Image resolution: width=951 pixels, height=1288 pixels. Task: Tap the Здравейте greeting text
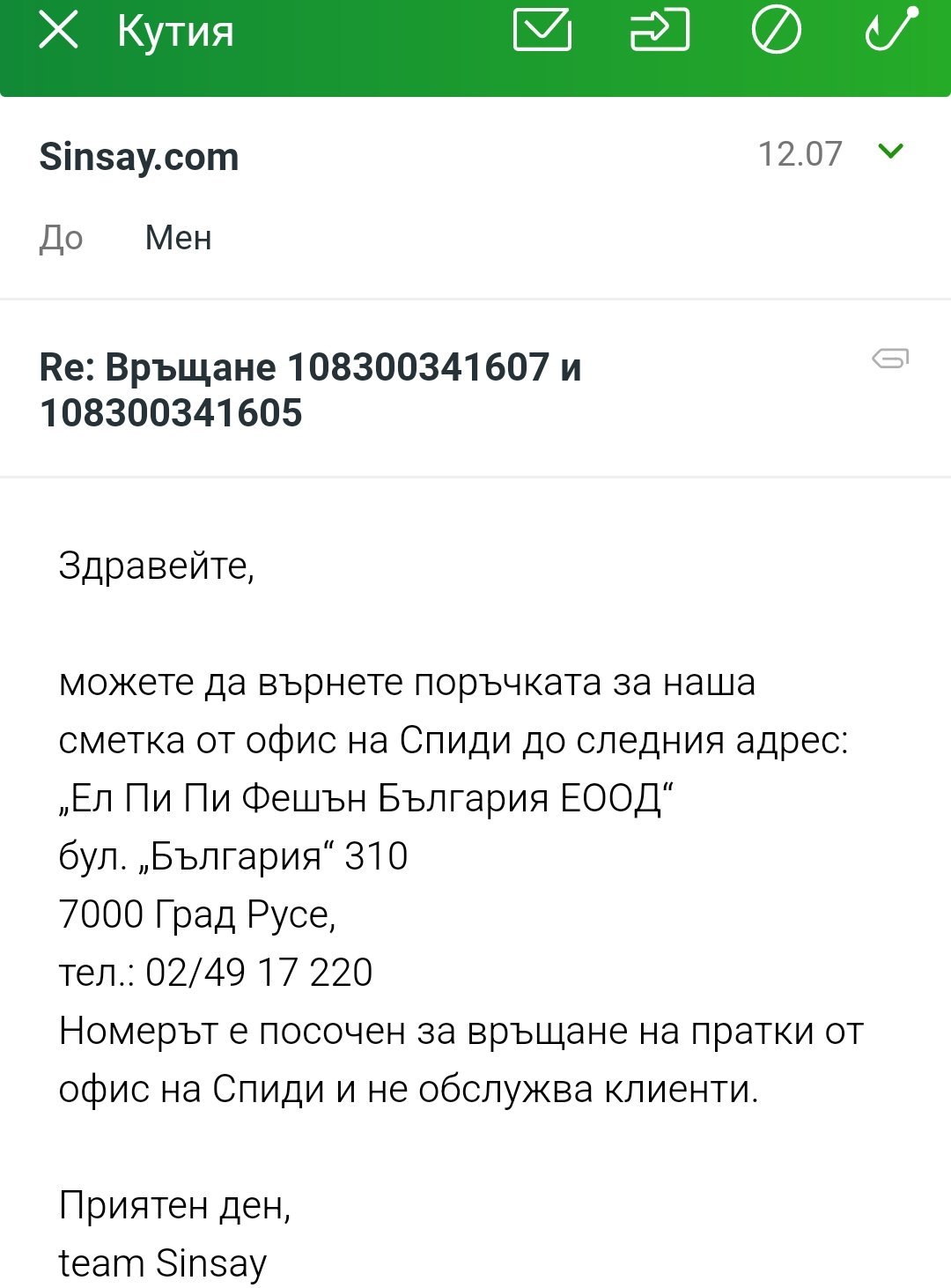pos(156,566)
